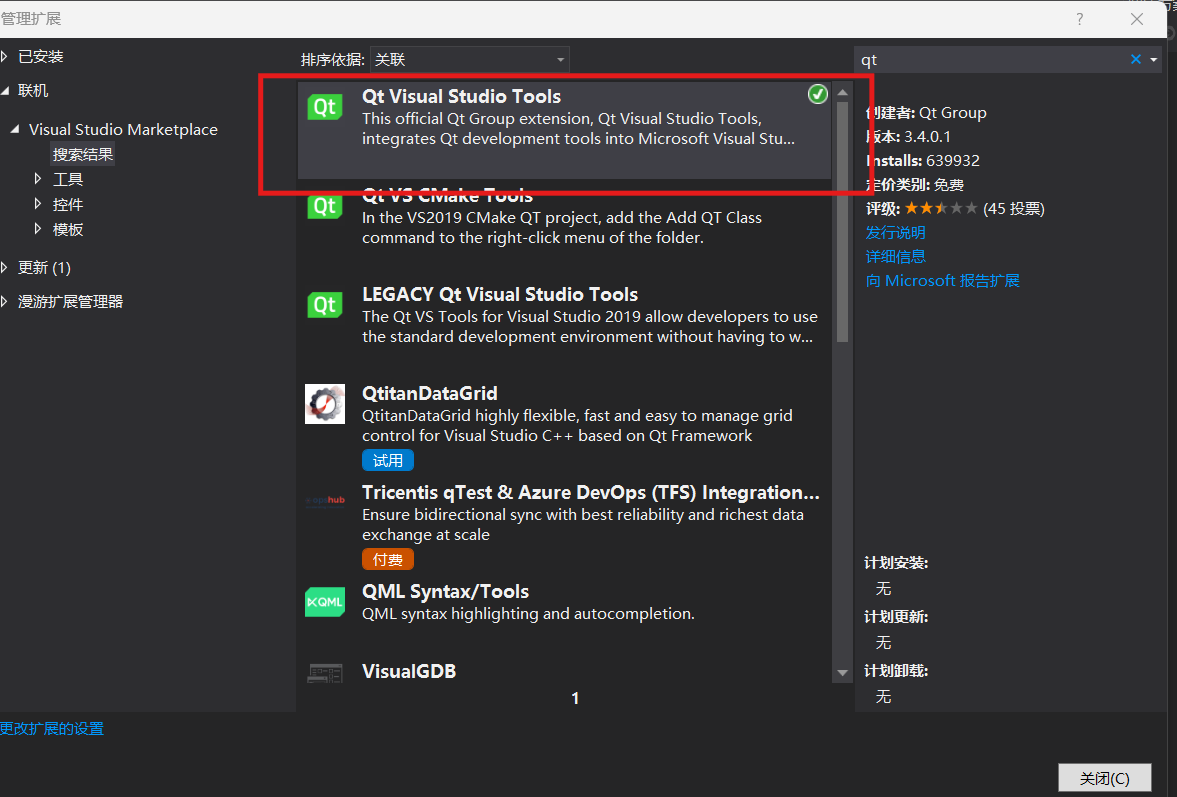Open the 排序依据 sort dropdown
The height and width of the screenshot is (797, 1177).
click(x=469, y=59)
